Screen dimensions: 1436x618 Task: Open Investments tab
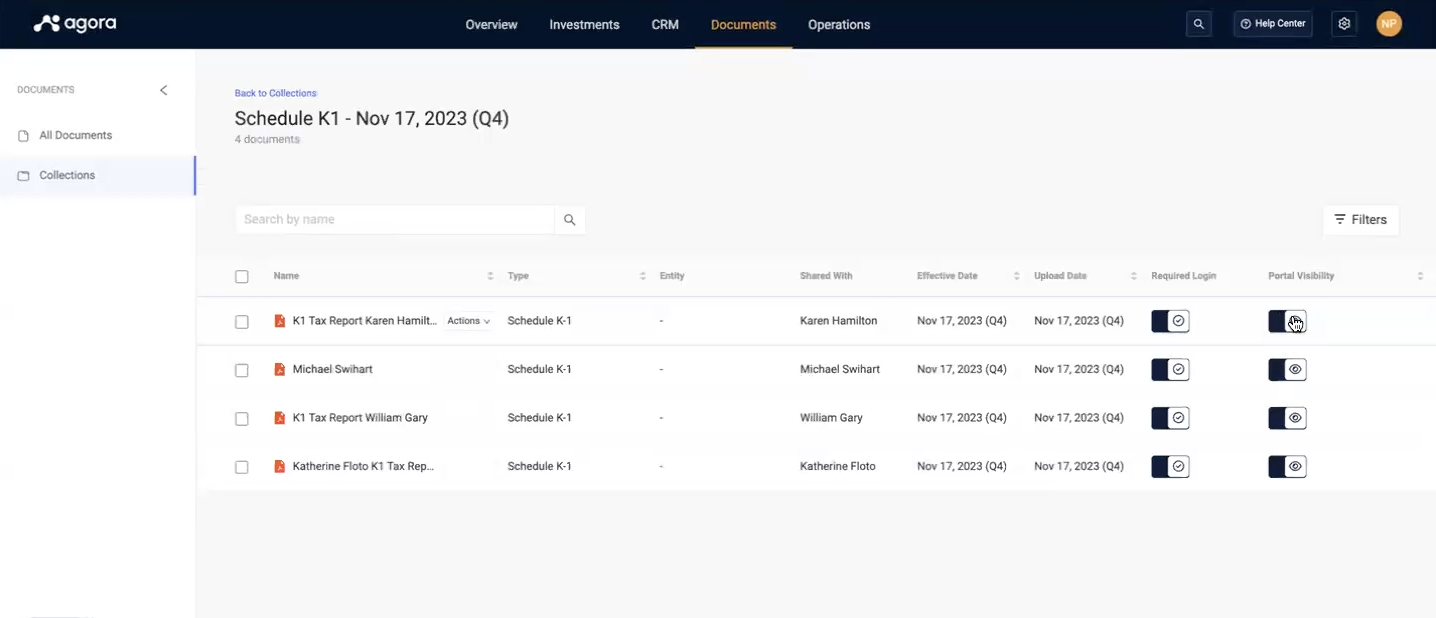click(584, 25)
